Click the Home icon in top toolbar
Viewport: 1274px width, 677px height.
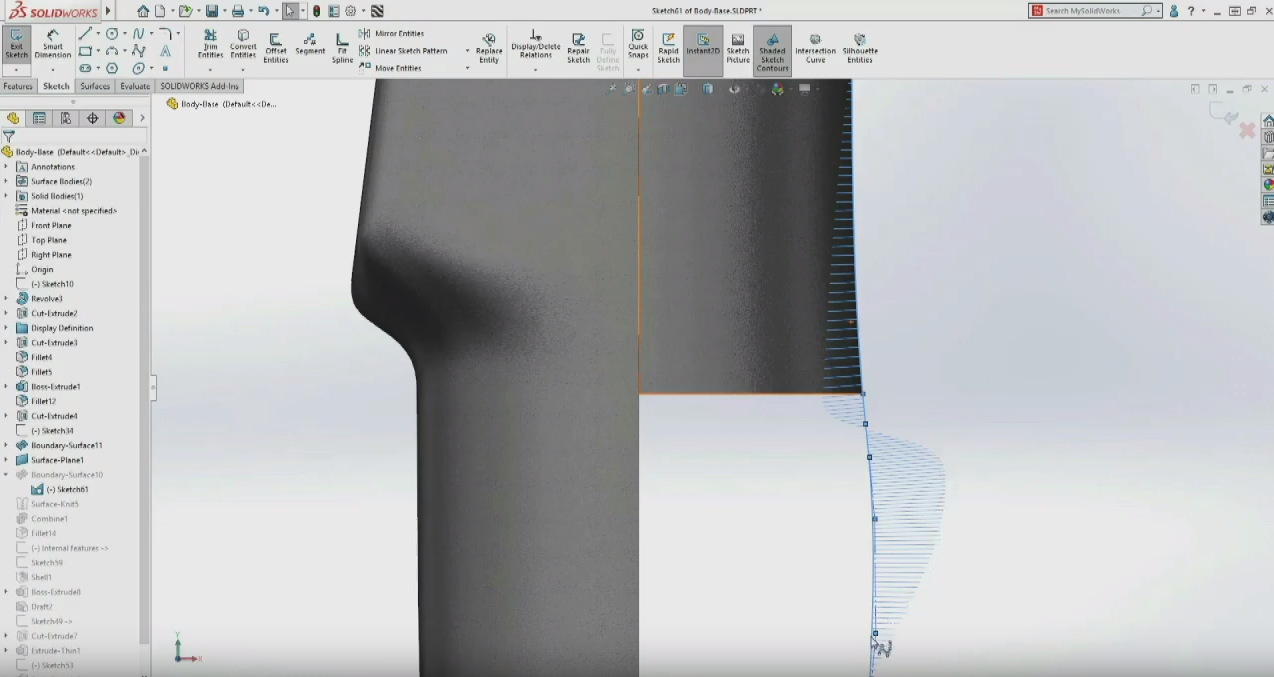pos(143,11)
